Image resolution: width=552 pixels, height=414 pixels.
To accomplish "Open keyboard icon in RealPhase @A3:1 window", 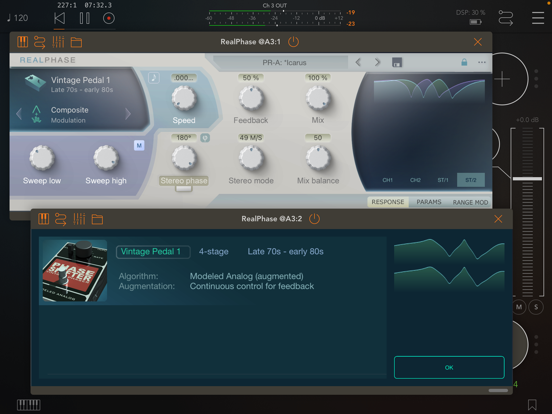I will [23, 42].
